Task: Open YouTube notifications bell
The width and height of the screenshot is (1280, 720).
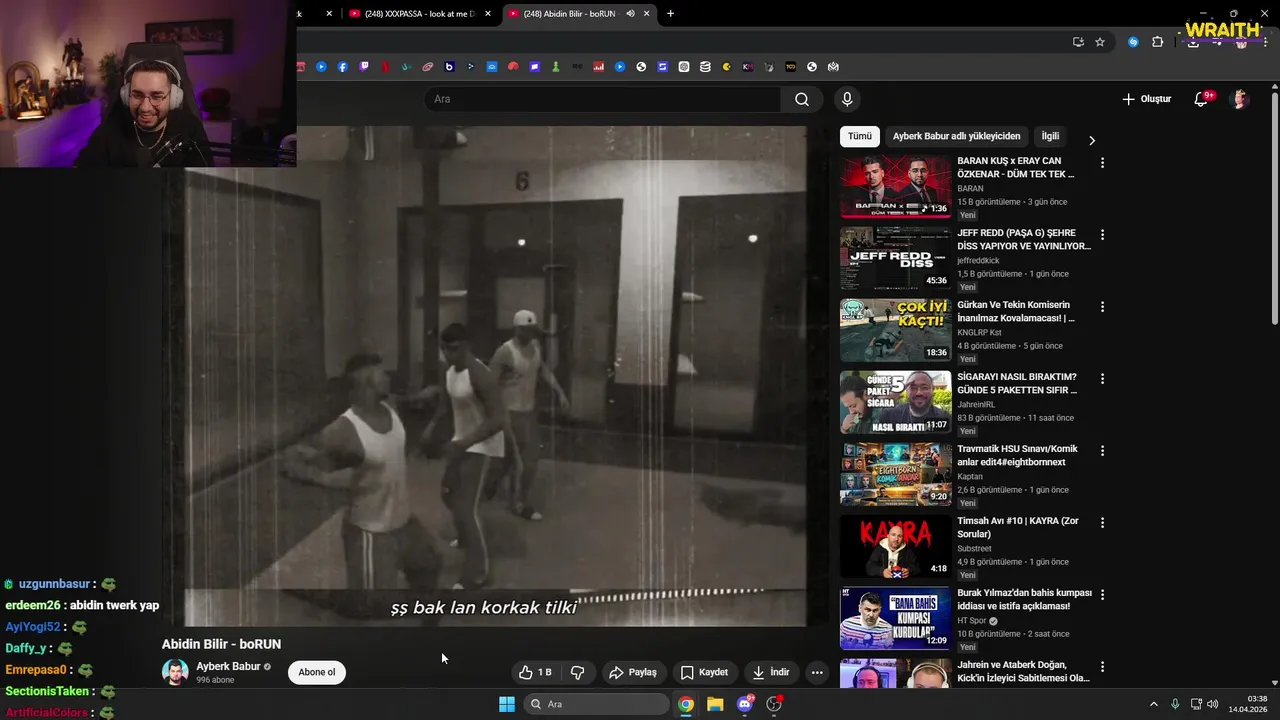Action: coord(1202,99)
